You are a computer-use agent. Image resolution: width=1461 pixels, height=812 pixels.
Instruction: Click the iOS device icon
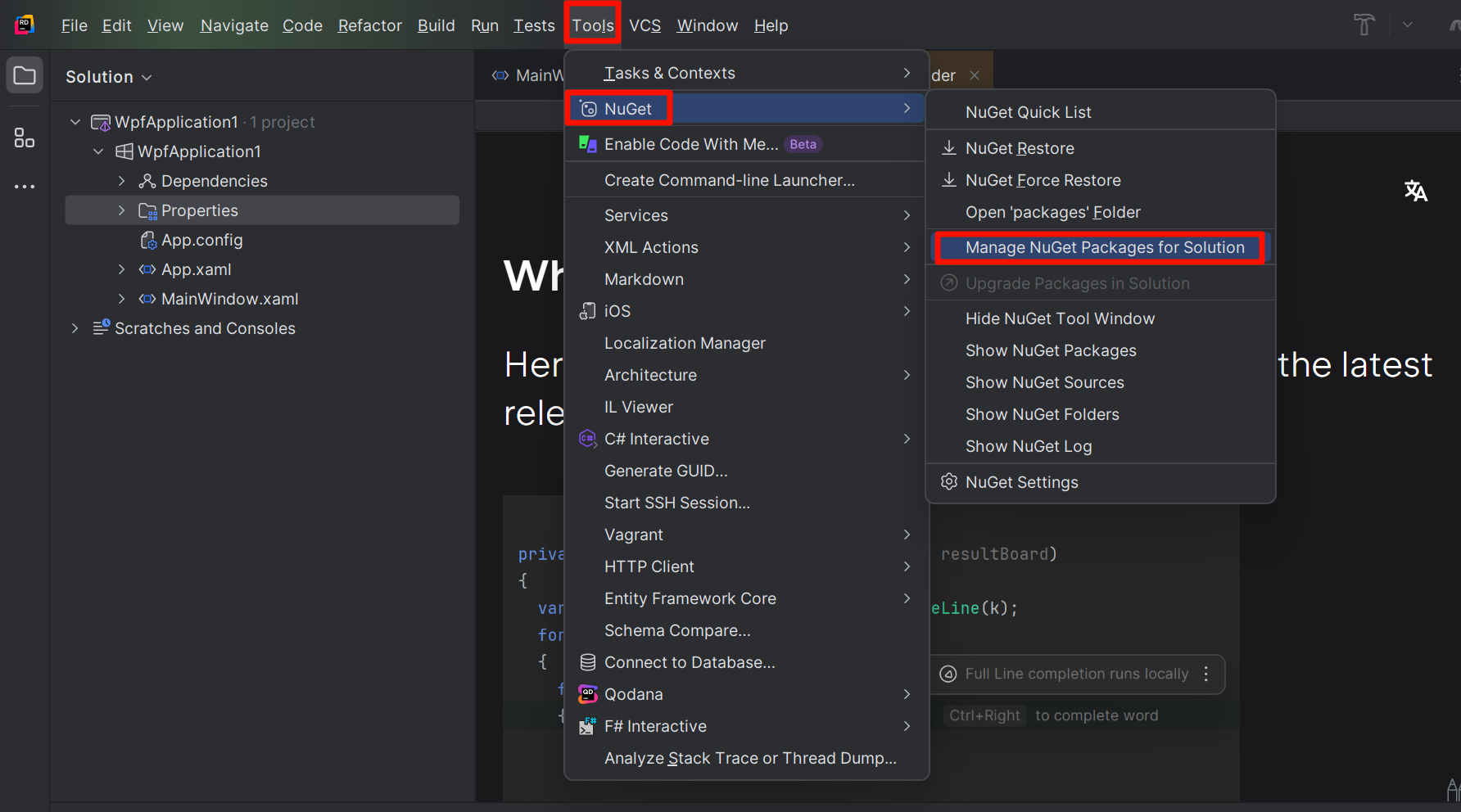tap(588, 311)
